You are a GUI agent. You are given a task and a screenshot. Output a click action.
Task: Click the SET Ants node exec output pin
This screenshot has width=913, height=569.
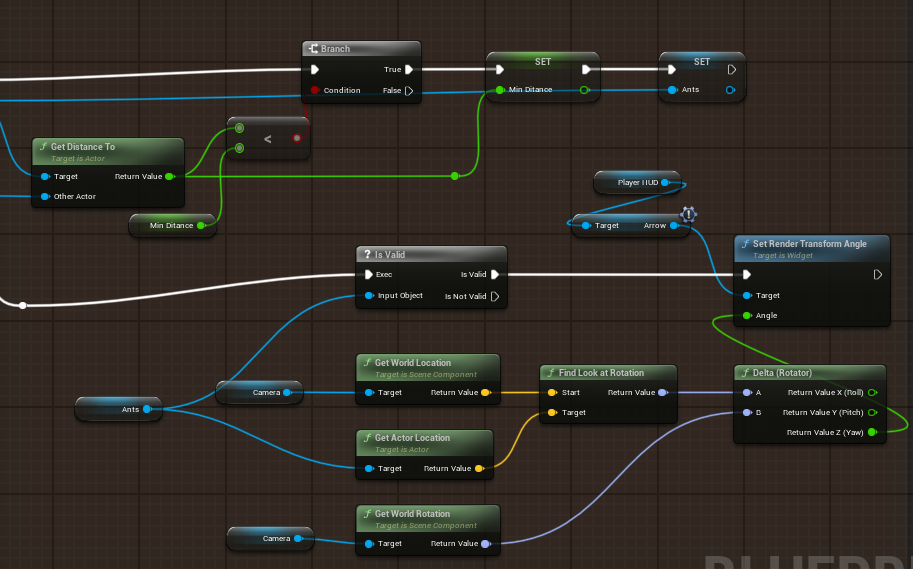[732, 69]
